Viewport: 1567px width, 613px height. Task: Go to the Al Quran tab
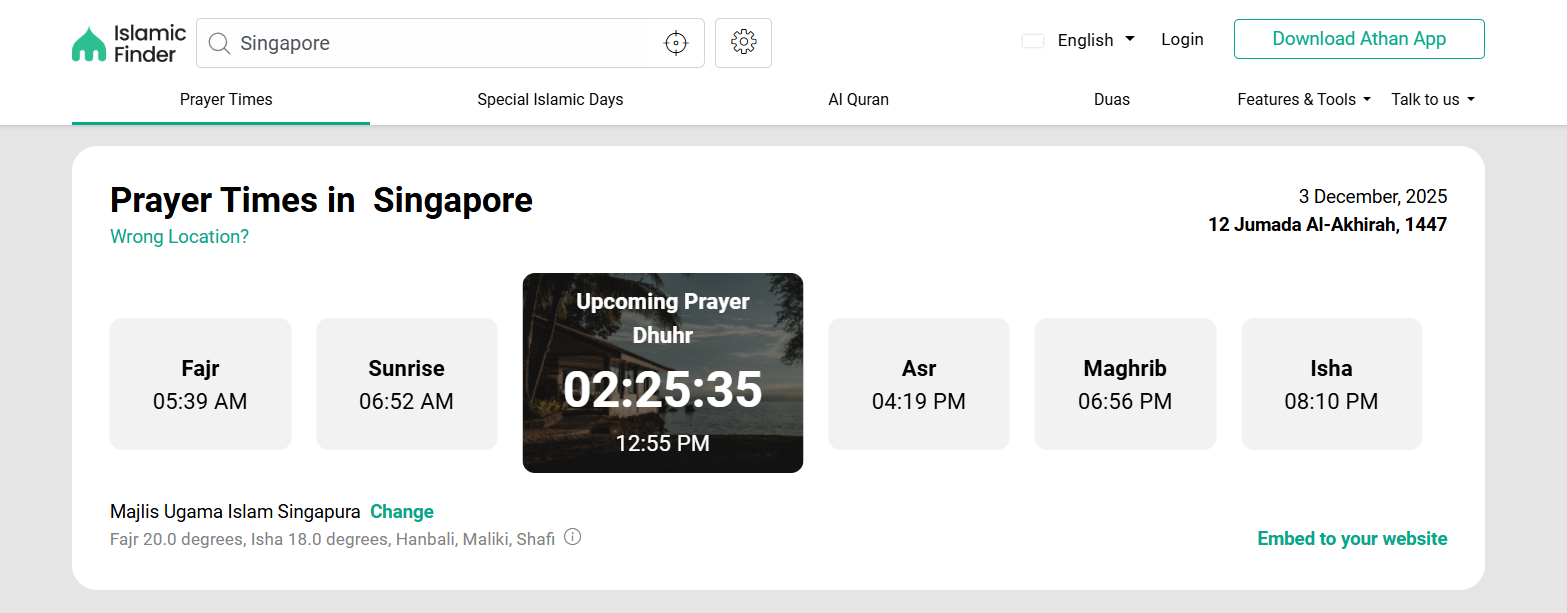click(858, 99)
